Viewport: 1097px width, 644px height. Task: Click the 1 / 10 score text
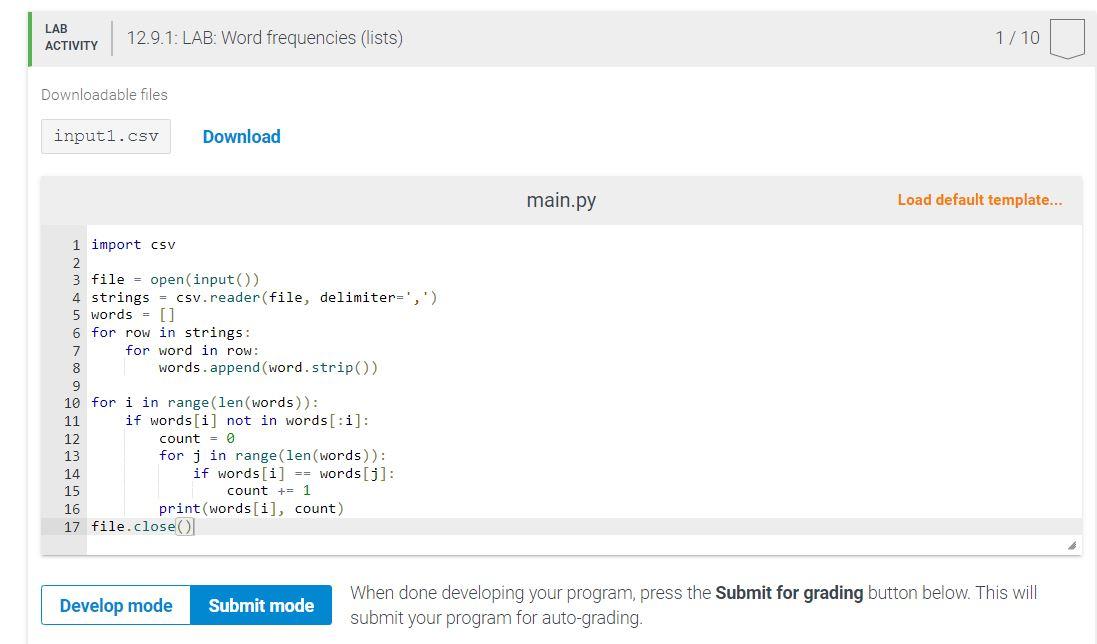click(1017, 38)
